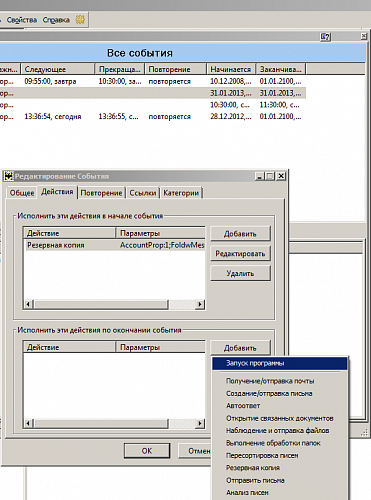The height and width of the screenshot is (500, 371).
Task: Sort events by Заканчива... column
Action: 281,69
